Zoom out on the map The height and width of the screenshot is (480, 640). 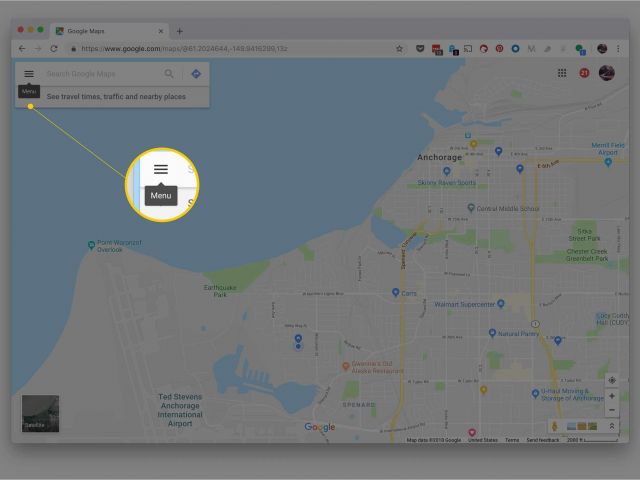(x=611, y=410)
